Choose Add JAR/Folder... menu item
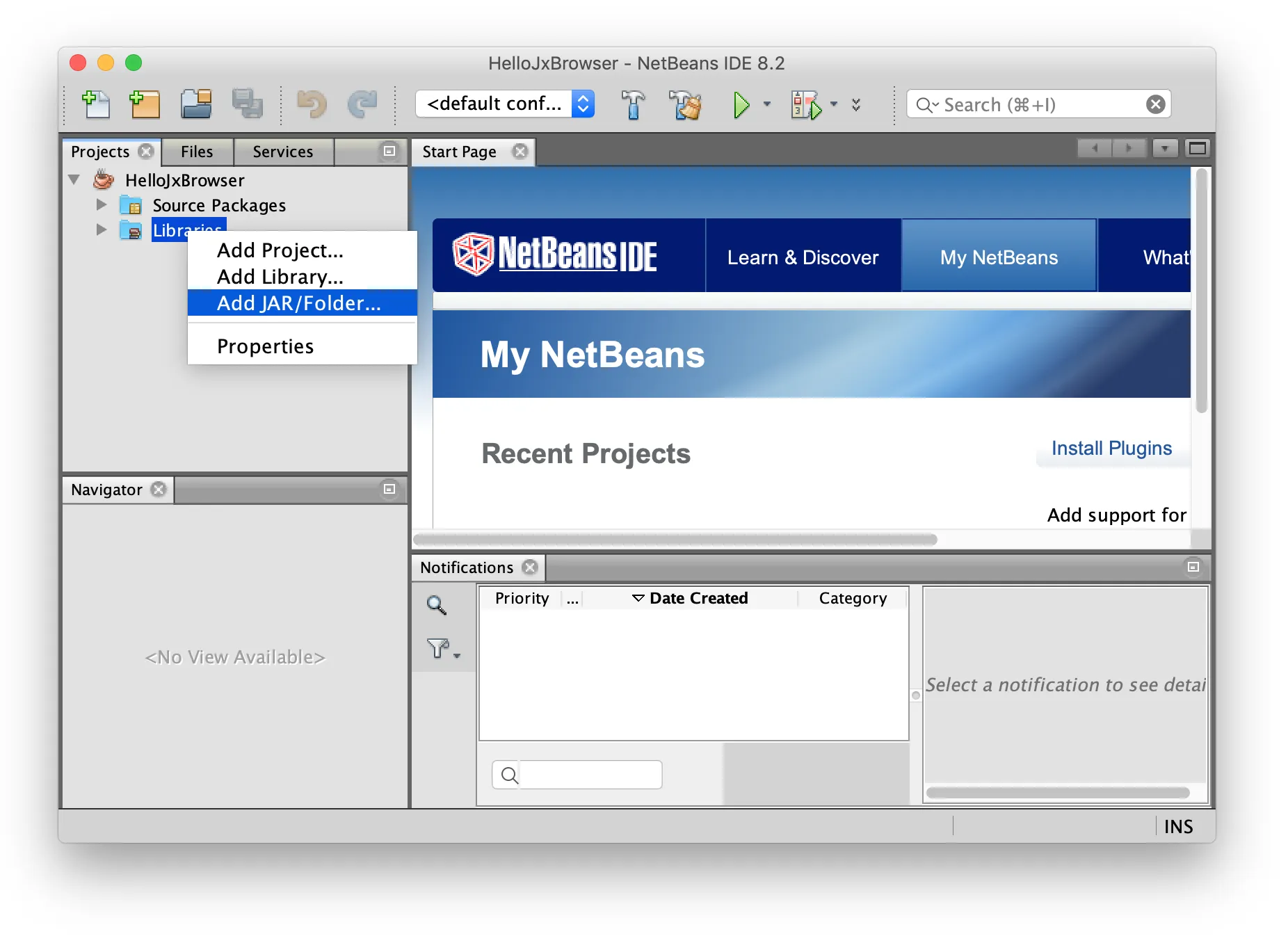Image resolution: width=1288 pixels, height=943 pixels. pyautogui.click(x=302, y=303)
